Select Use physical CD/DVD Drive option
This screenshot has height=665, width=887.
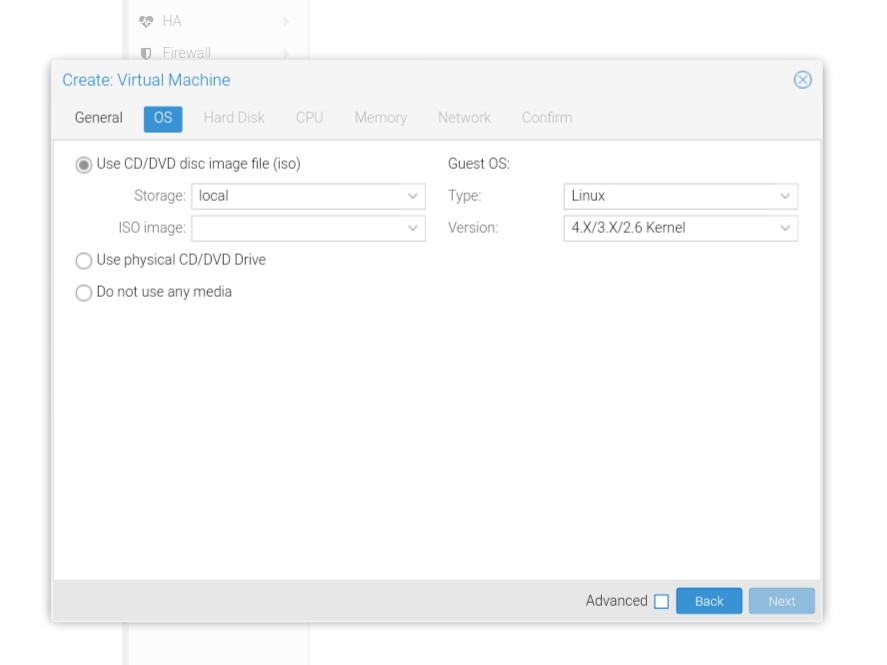[x=84, y=261]
